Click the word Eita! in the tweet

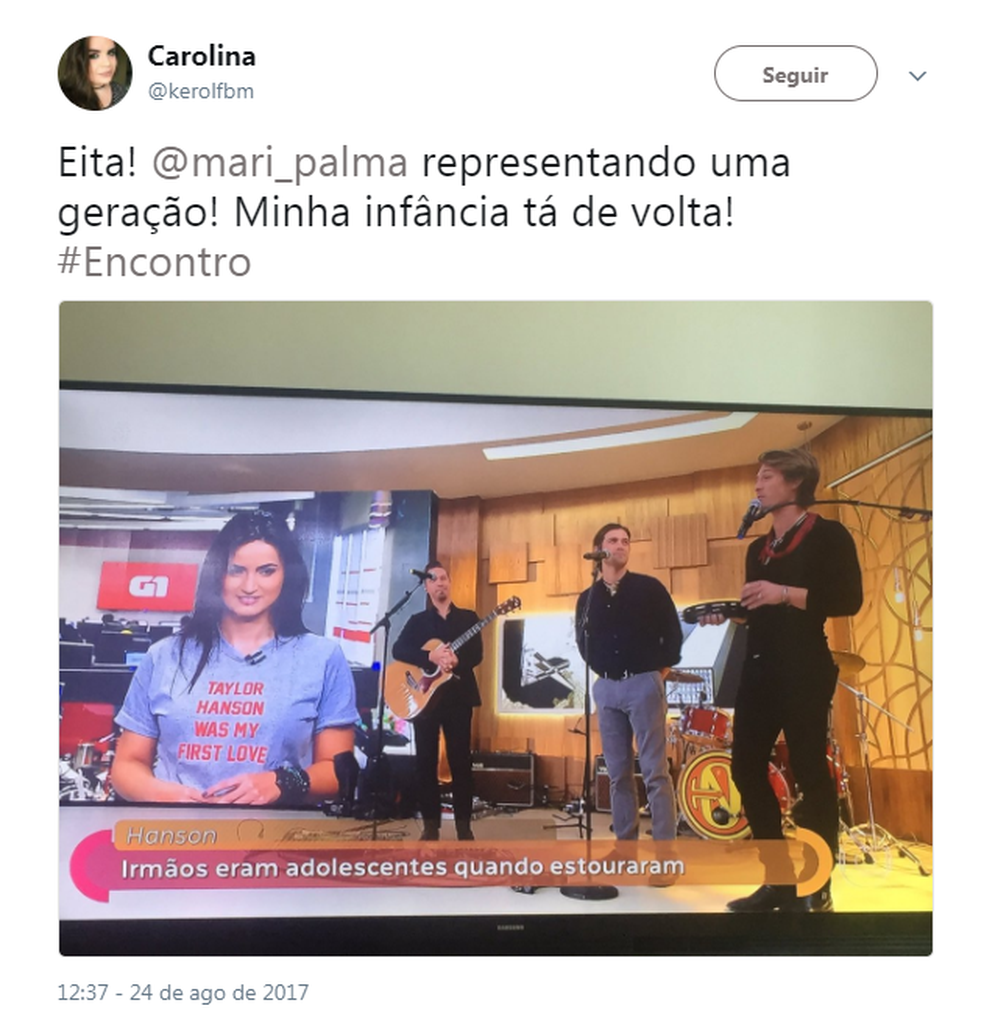tap(98, 162)
